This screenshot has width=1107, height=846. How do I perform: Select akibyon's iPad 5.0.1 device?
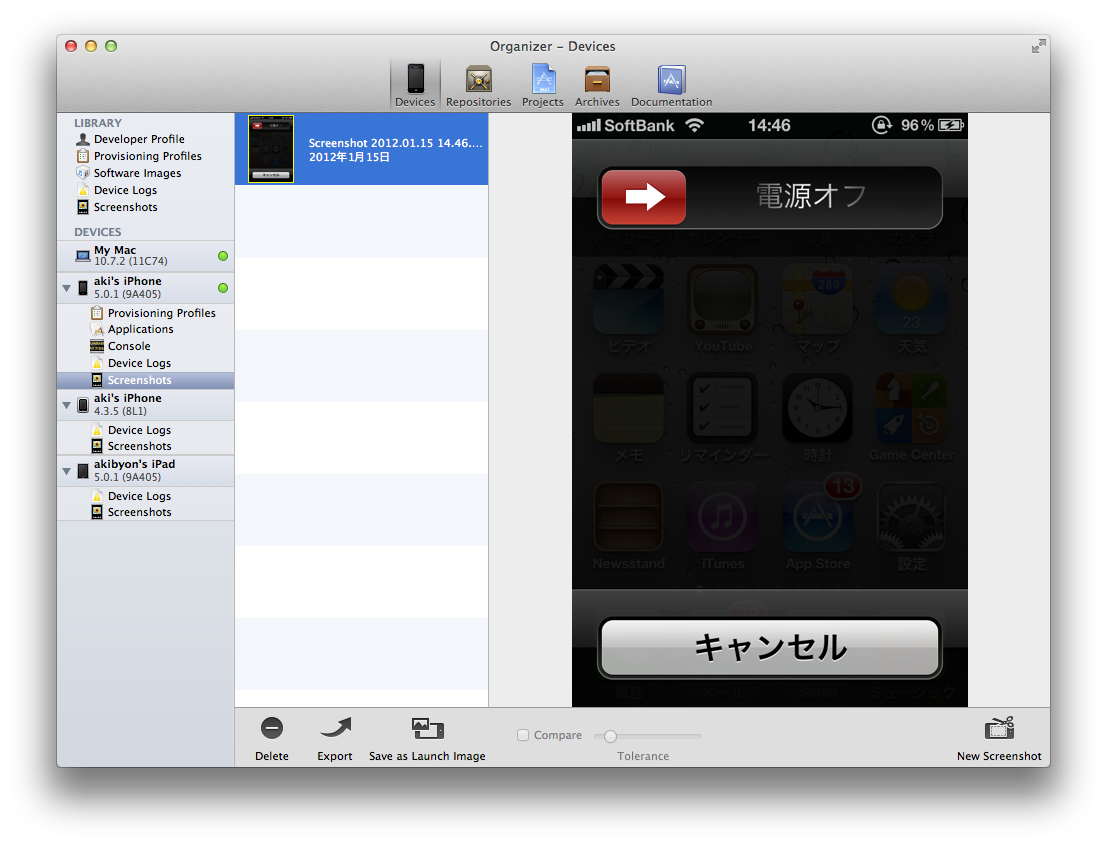(145, 470)
